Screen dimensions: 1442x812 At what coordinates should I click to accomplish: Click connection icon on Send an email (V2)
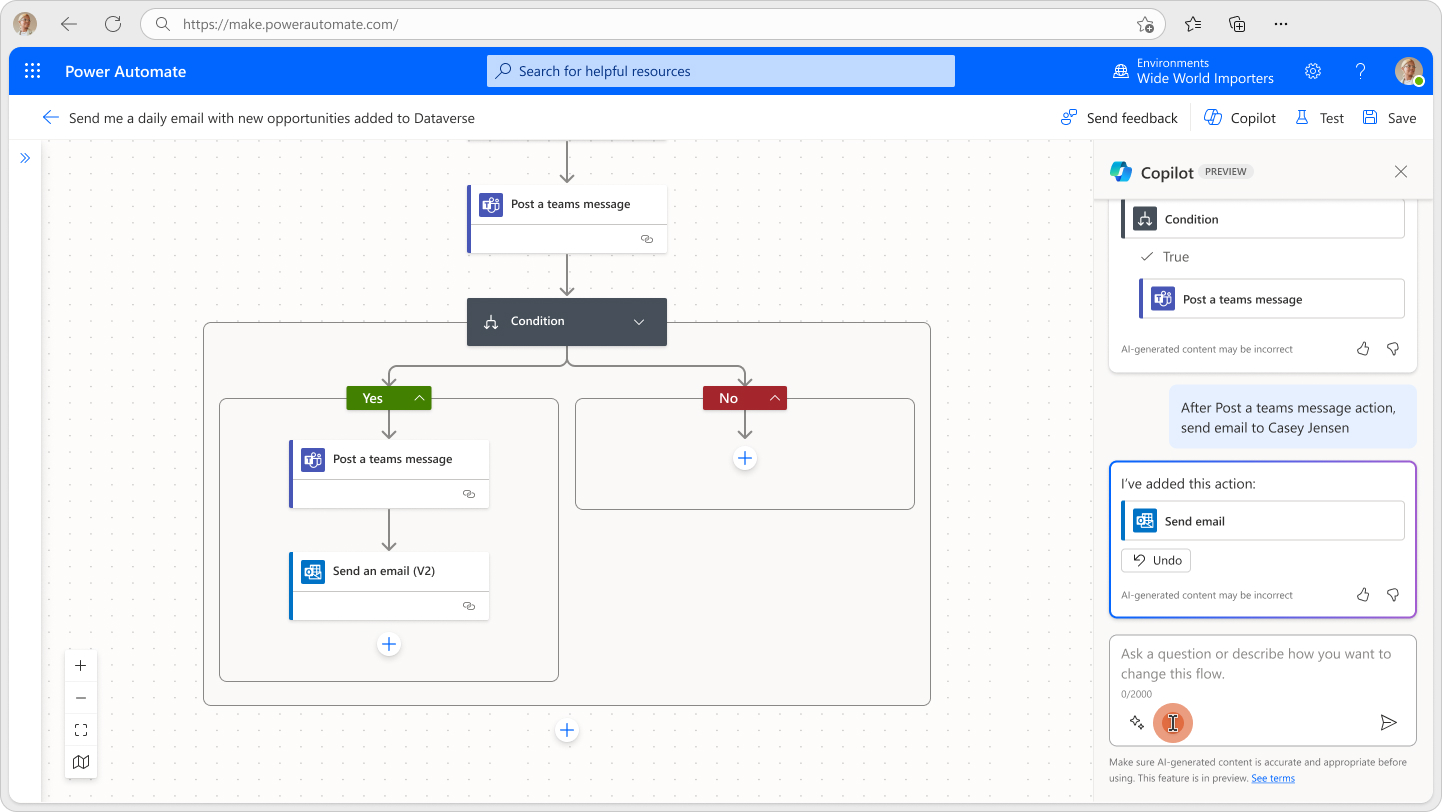[469, 606]
